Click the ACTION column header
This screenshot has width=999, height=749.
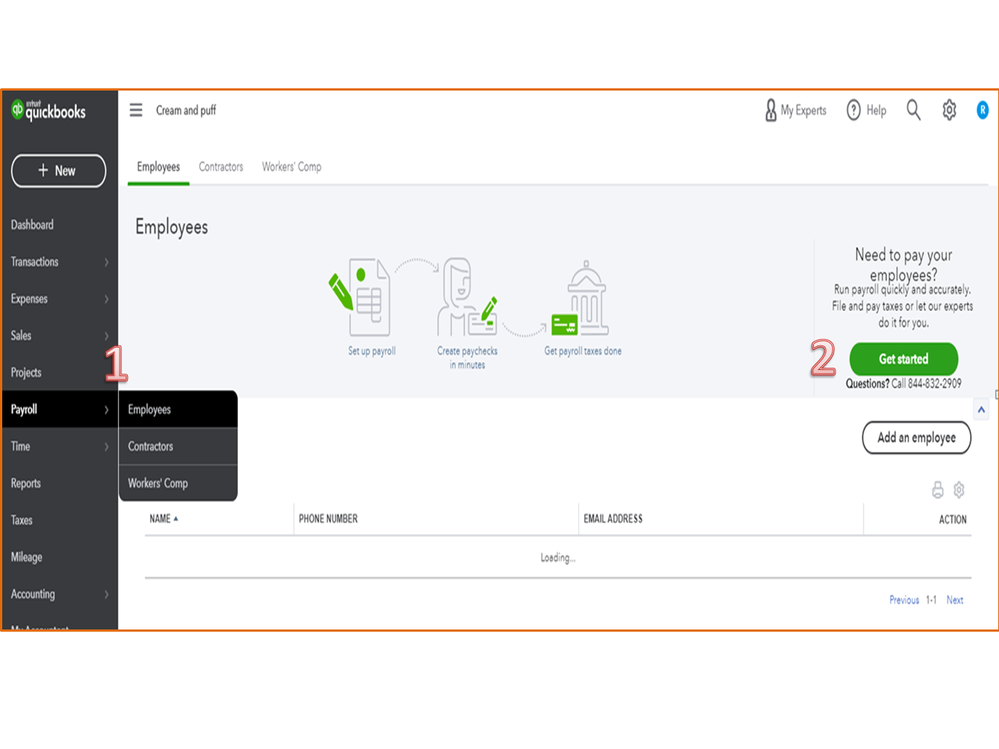(x=952, y=520)
